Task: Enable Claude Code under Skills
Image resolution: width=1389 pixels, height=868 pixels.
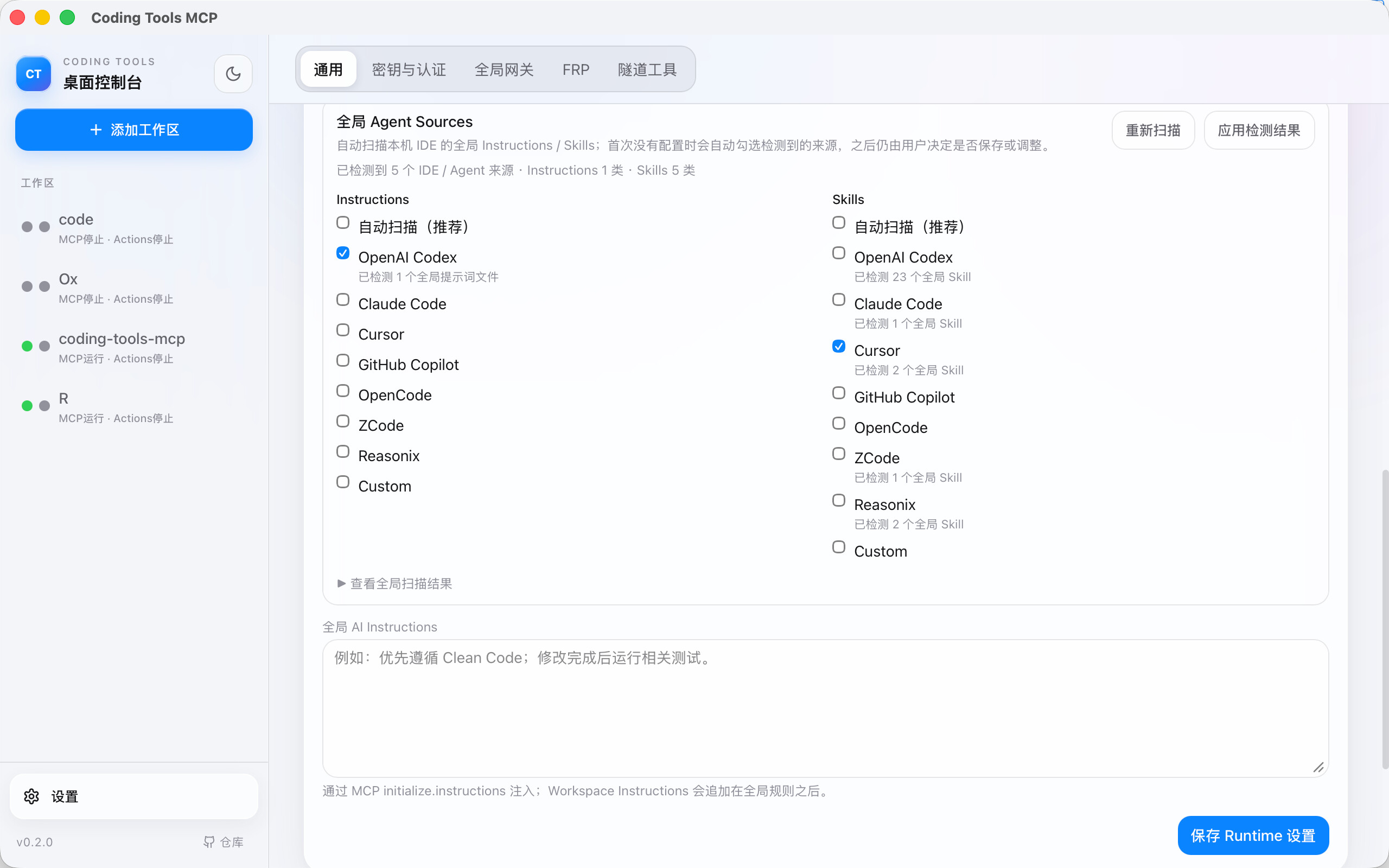Action: 839,299
